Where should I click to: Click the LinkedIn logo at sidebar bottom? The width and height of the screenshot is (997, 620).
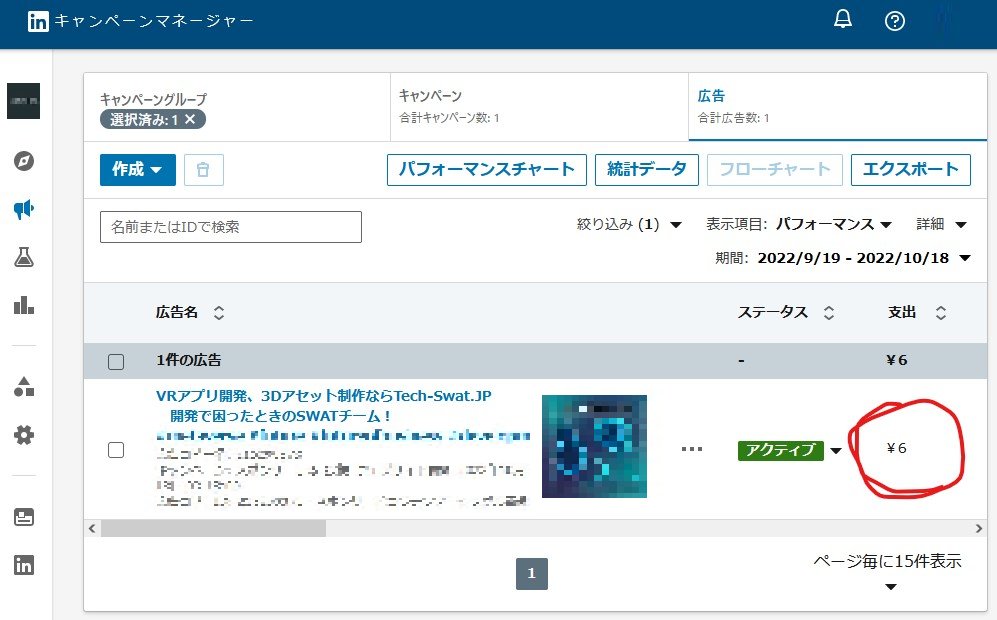23,565
